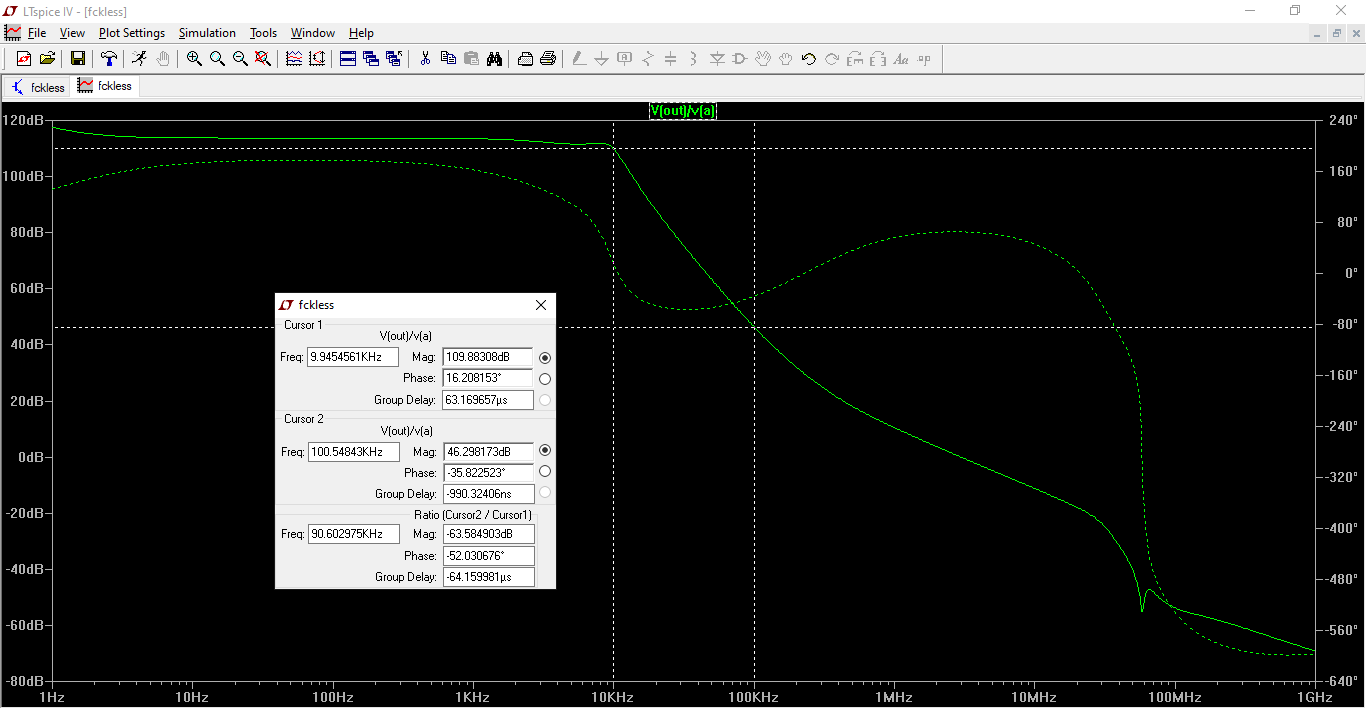Click the Place Component gate icon

pyautogui.click(x=740, y=59)
